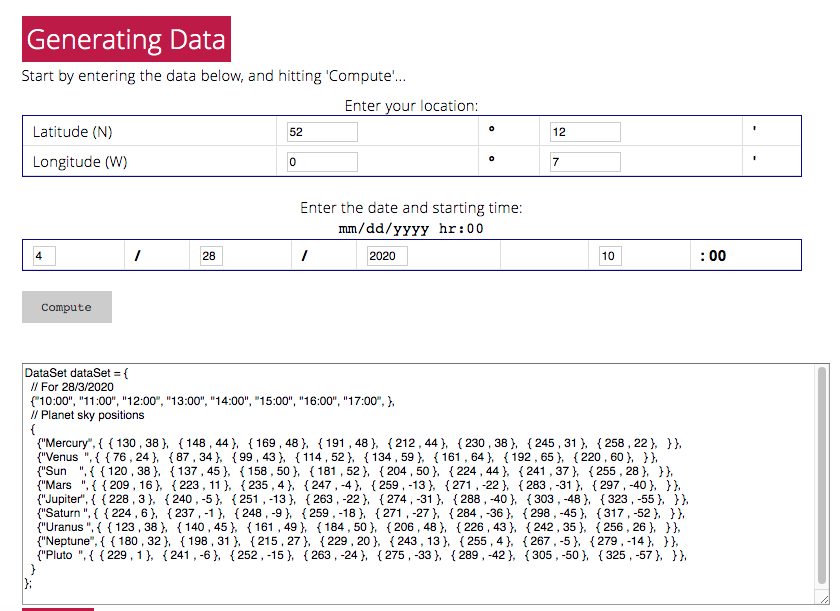Focus the longitude degrees input field

[322, 162]
